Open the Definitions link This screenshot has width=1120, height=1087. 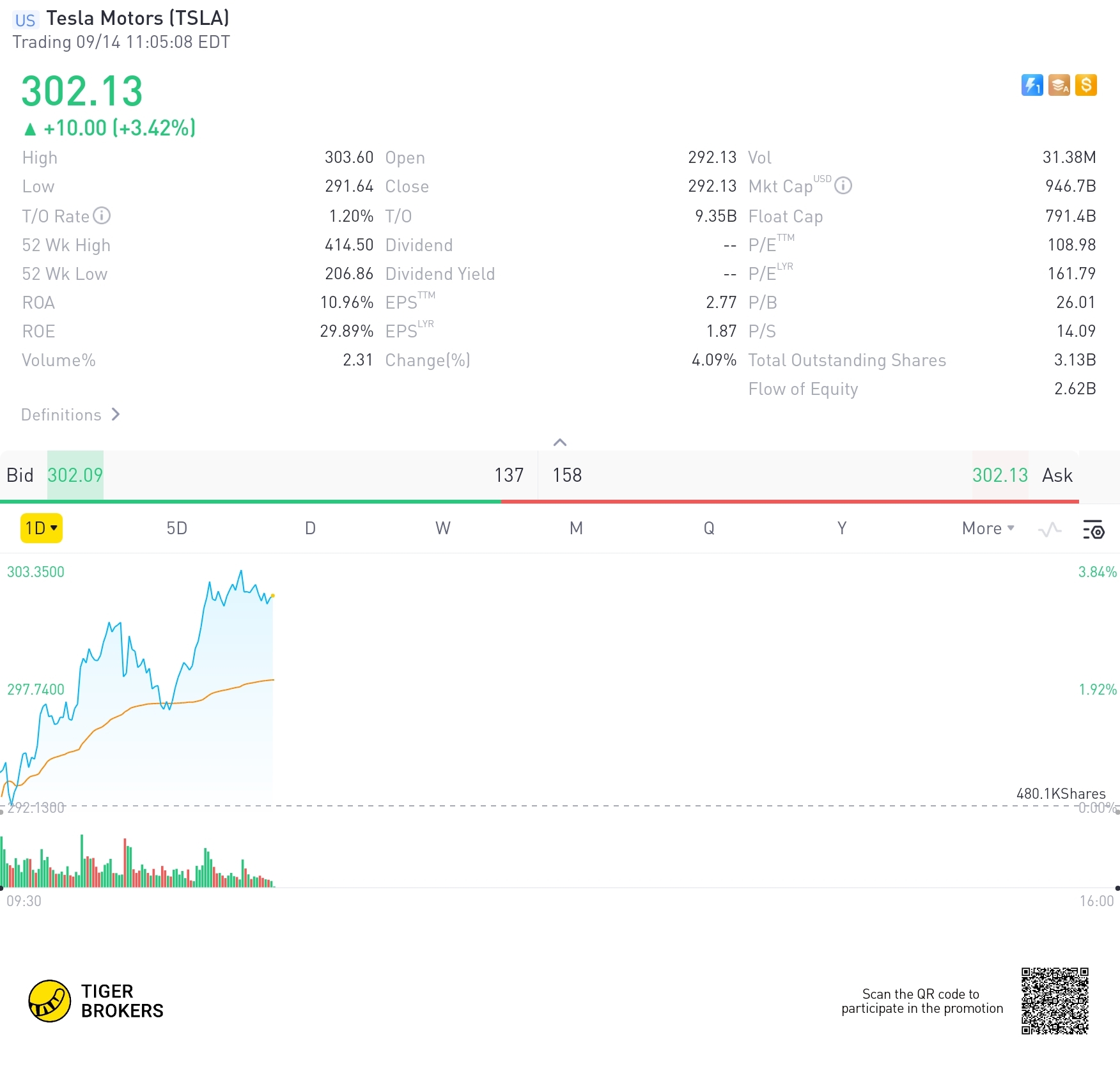pos(70,415)
